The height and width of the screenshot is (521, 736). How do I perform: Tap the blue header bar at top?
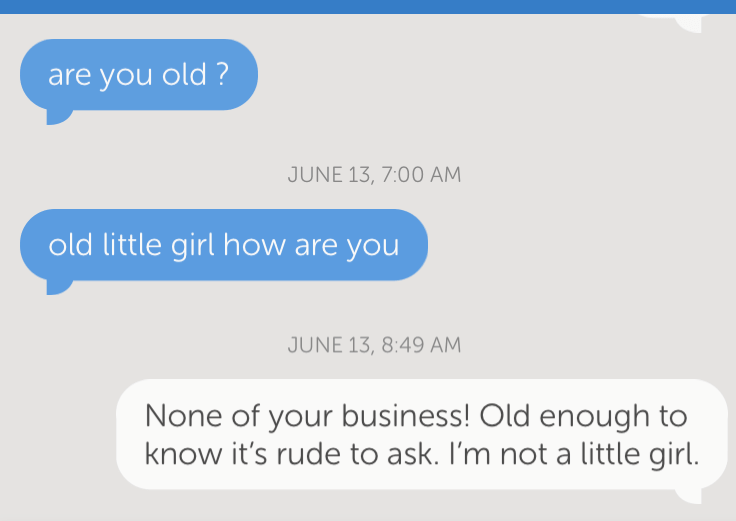click(368, 6)
